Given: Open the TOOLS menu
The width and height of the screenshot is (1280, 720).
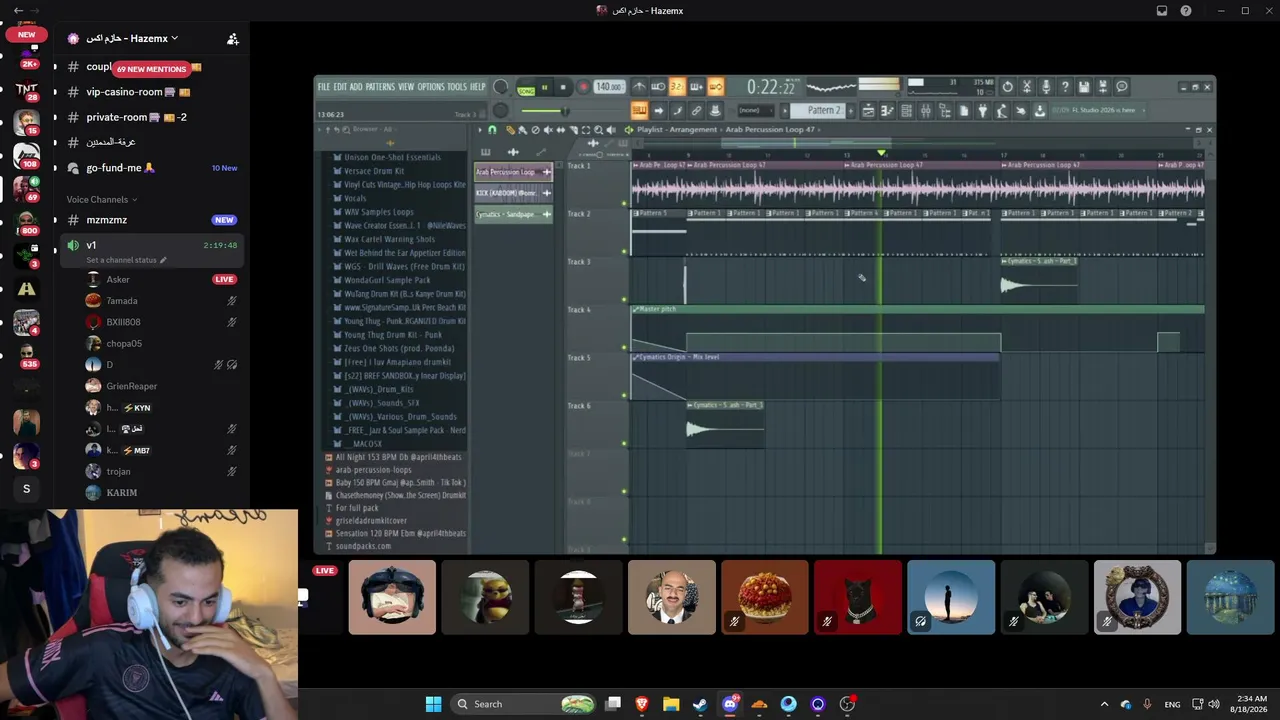Looking at the screenshot, I should click(x=457, y=87).
